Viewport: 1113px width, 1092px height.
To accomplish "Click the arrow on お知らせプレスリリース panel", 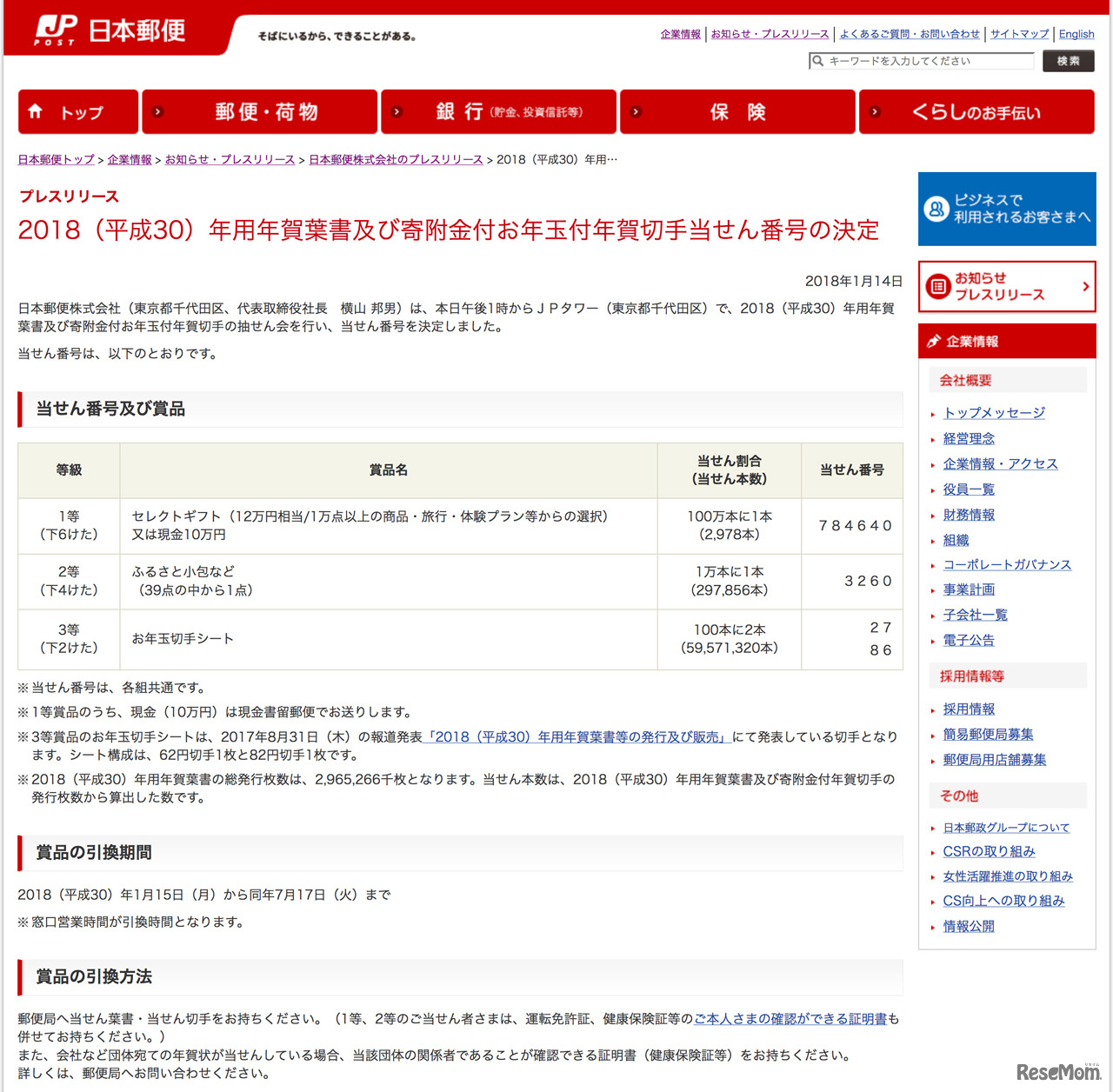I will click(x=1085, y=287).
